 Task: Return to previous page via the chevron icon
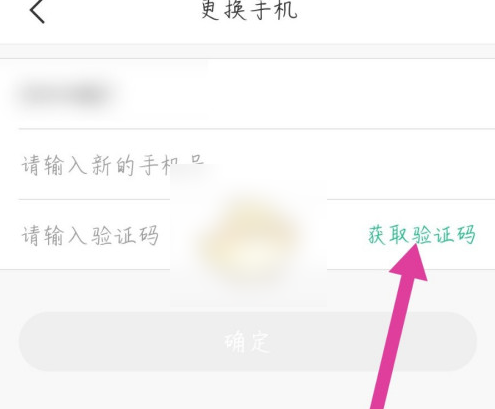37,11
